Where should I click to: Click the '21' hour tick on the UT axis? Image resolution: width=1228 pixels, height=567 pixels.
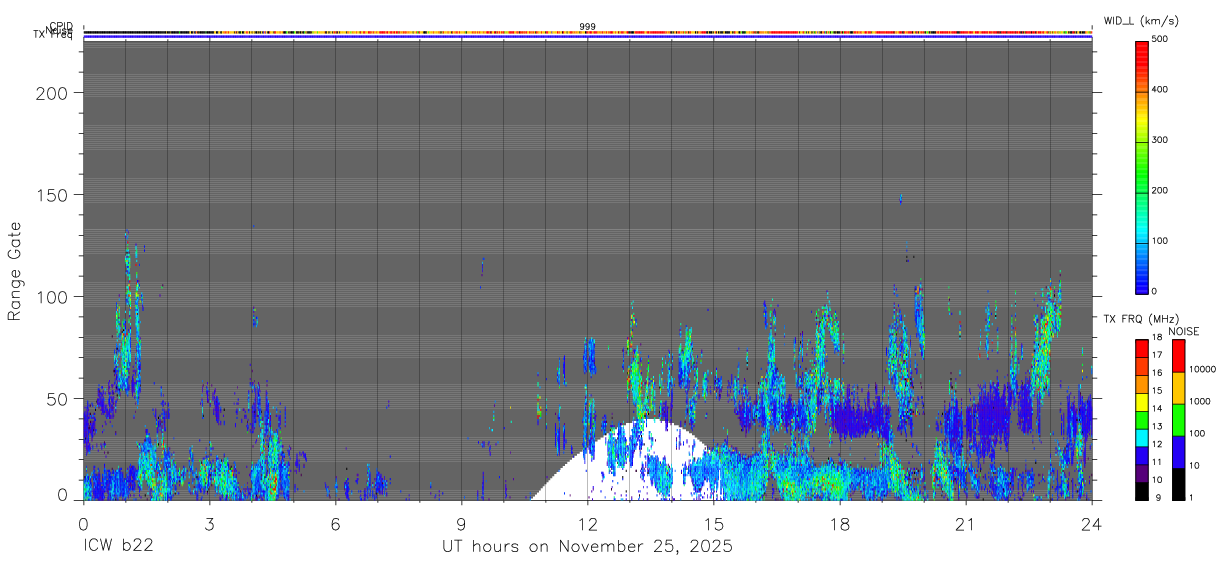[x=966, y=524]
